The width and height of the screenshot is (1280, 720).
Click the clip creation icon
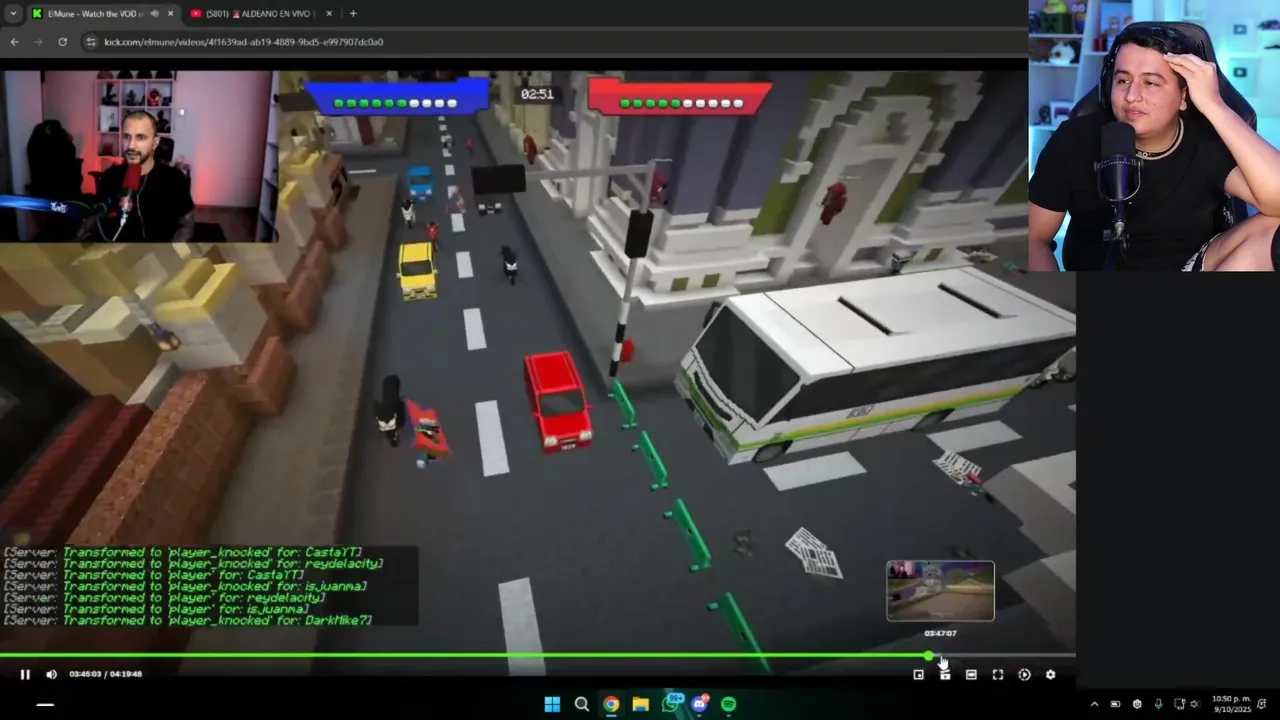[x=945, y=674]
